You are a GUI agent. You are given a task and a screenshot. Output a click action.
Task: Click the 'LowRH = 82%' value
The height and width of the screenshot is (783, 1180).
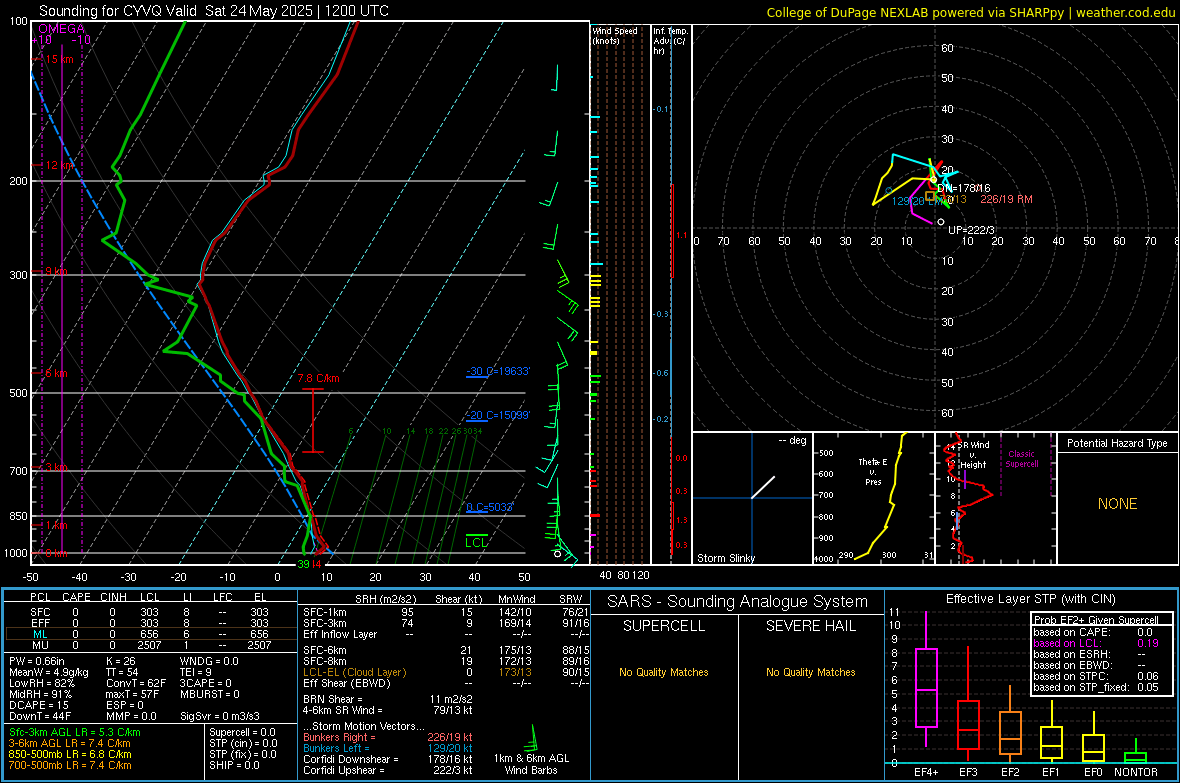pos(41,683)
